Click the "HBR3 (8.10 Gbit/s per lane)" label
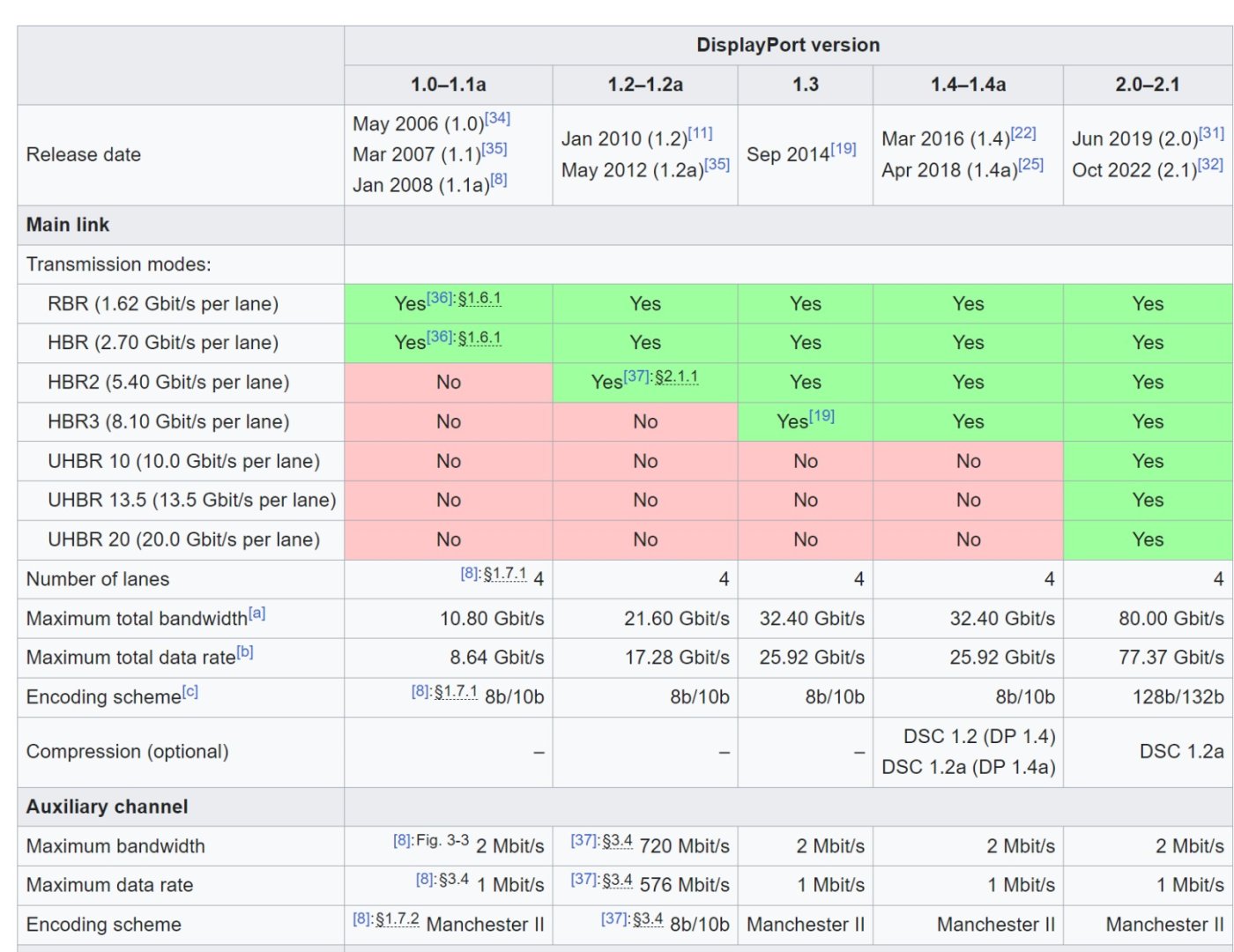This screenshot has width=1234, height=952. 168,422
